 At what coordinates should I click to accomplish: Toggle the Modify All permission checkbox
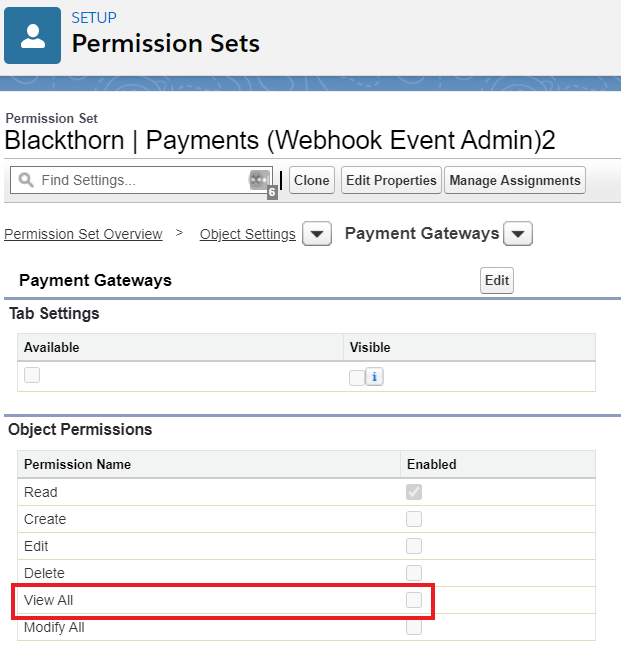point(414,627)
